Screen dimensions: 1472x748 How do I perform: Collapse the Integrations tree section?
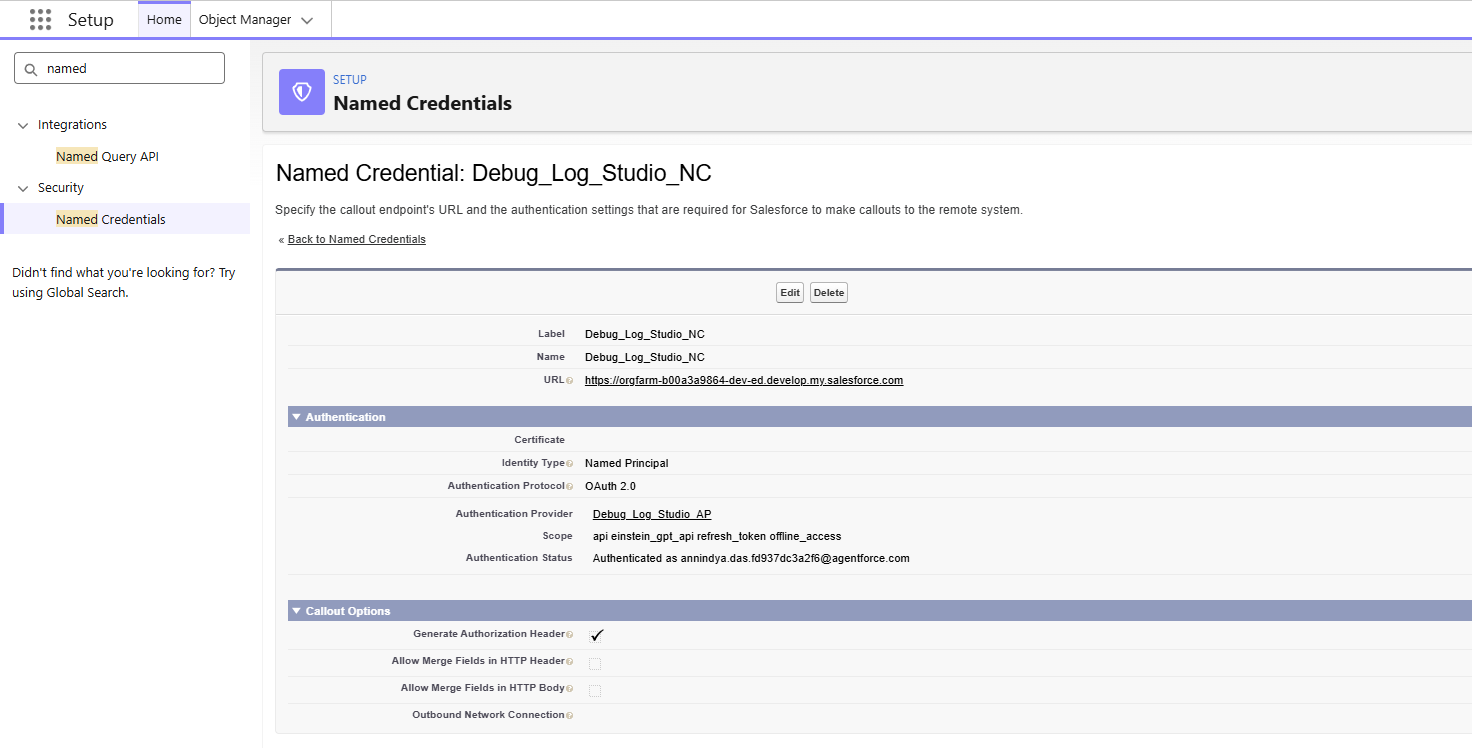coord(23,125)
